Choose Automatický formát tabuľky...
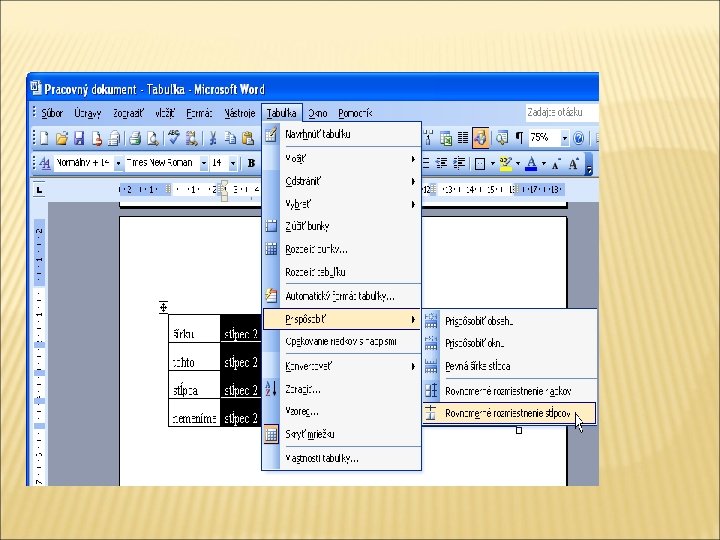Screen dimensions: 720x540 tap(342, 296)
